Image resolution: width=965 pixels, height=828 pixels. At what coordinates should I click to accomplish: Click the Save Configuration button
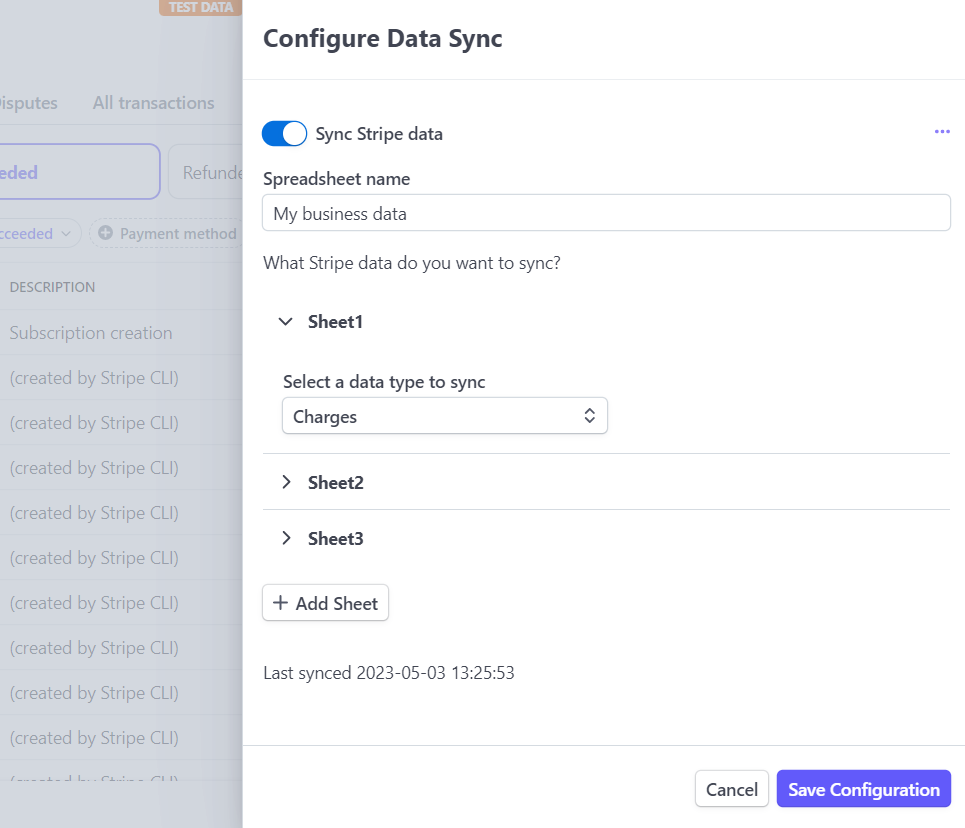point(862,788)
